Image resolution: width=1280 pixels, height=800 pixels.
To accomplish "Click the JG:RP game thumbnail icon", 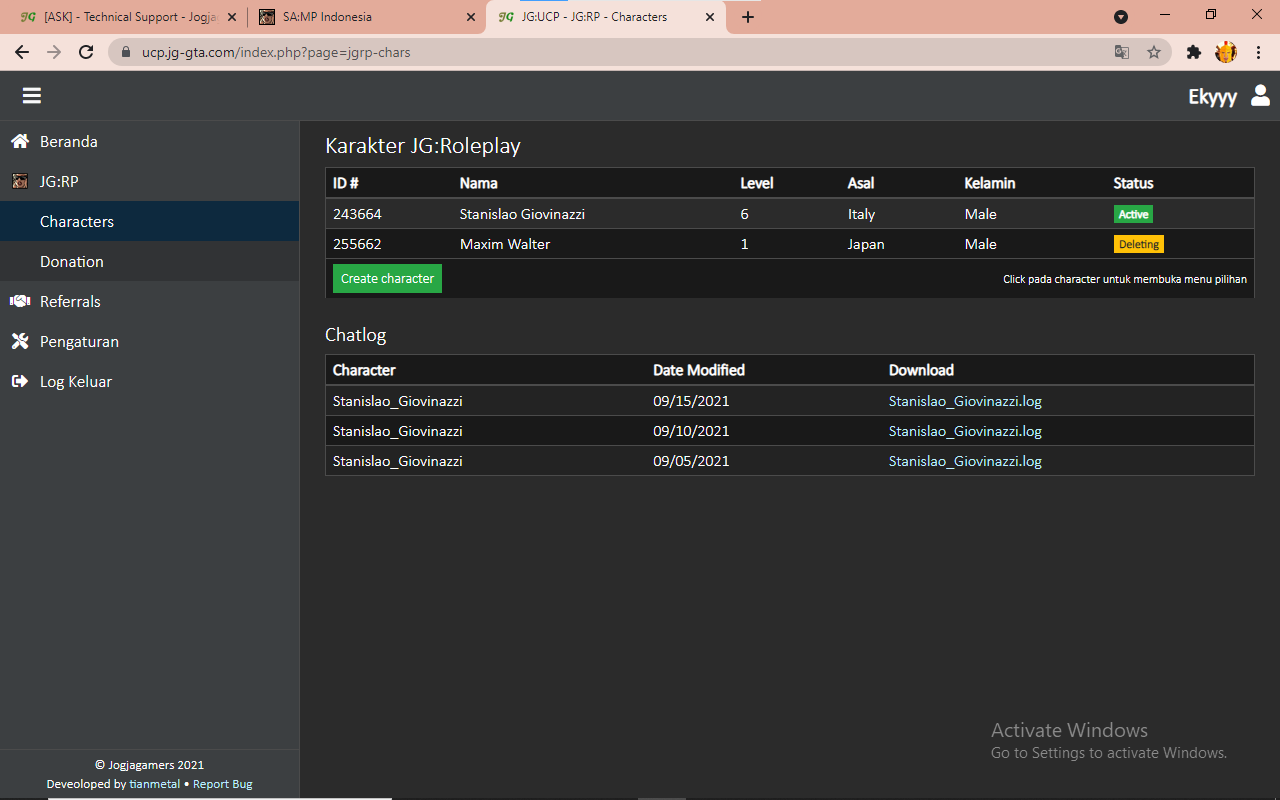I will [x=20, y=181].
